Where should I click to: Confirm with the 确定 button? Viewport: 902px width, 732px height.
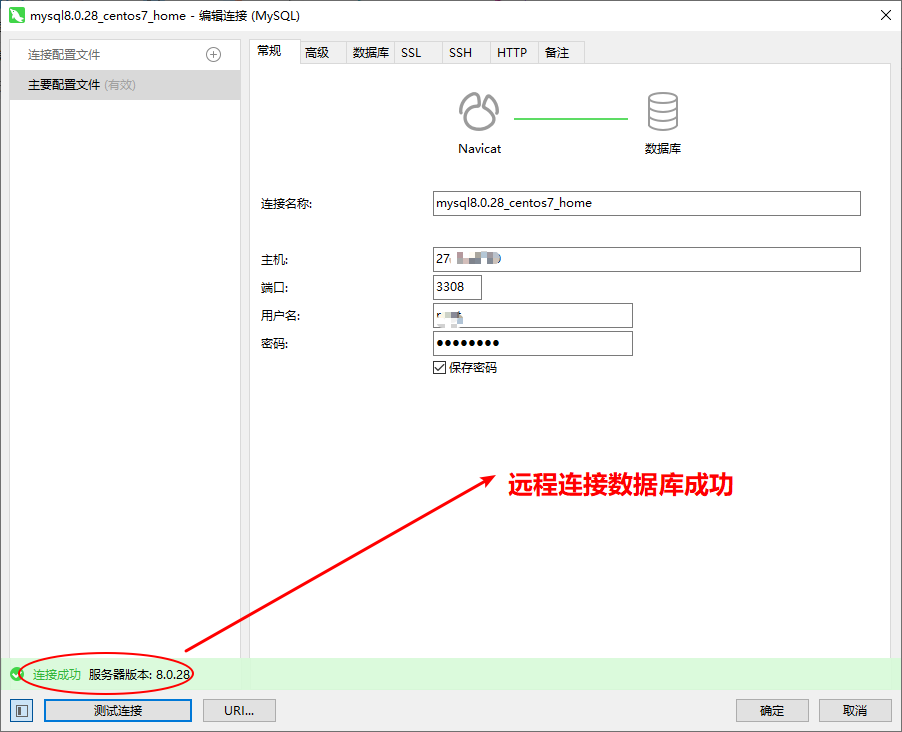(x=772, y=711)
